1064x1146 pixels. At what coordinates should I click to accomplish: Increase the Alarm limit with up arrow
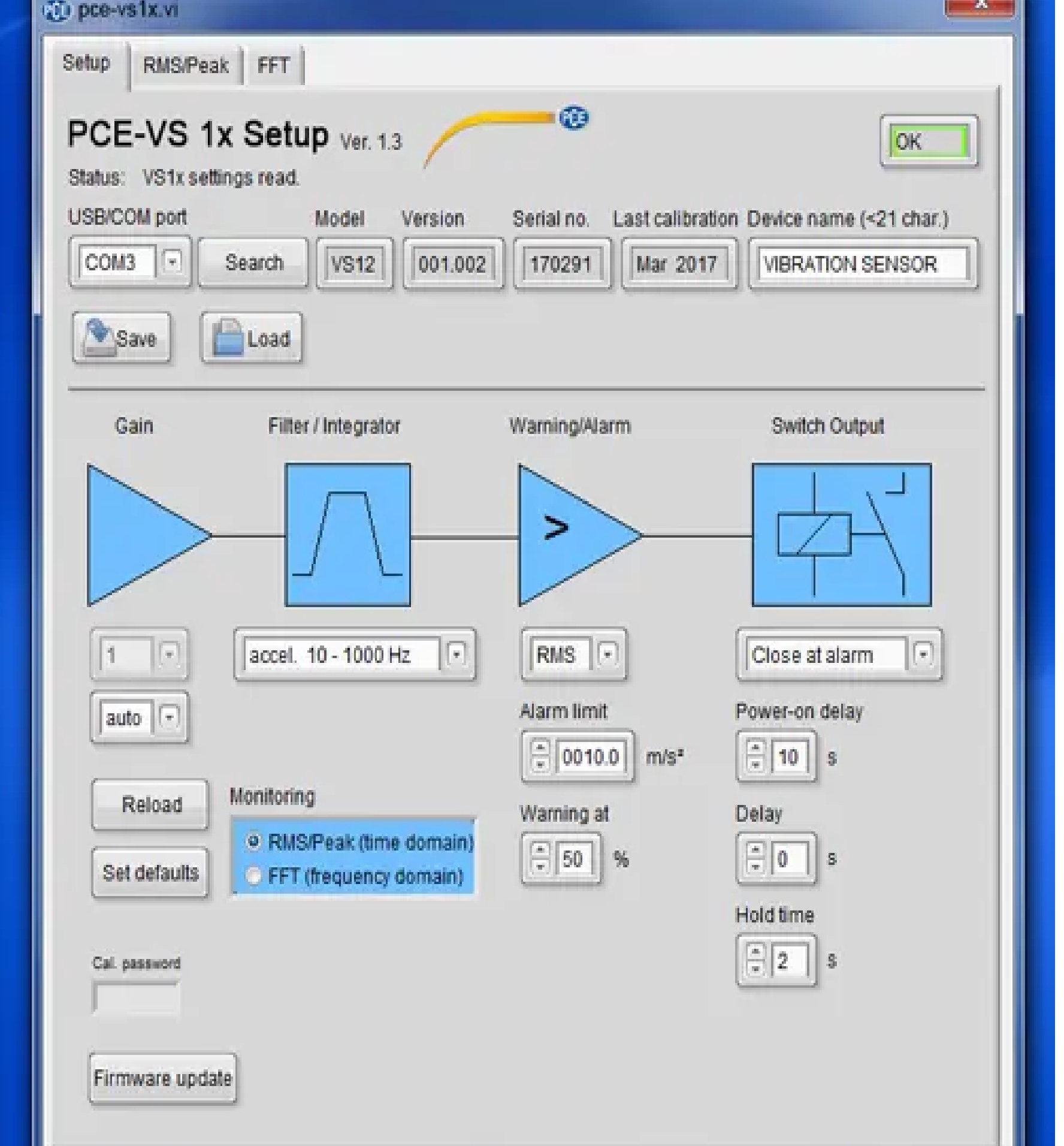coord(540,749)
